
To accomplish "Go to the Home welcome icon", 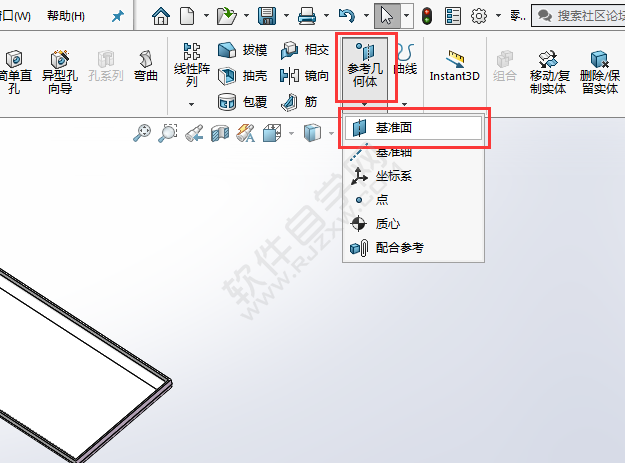I will coord(161,16).
